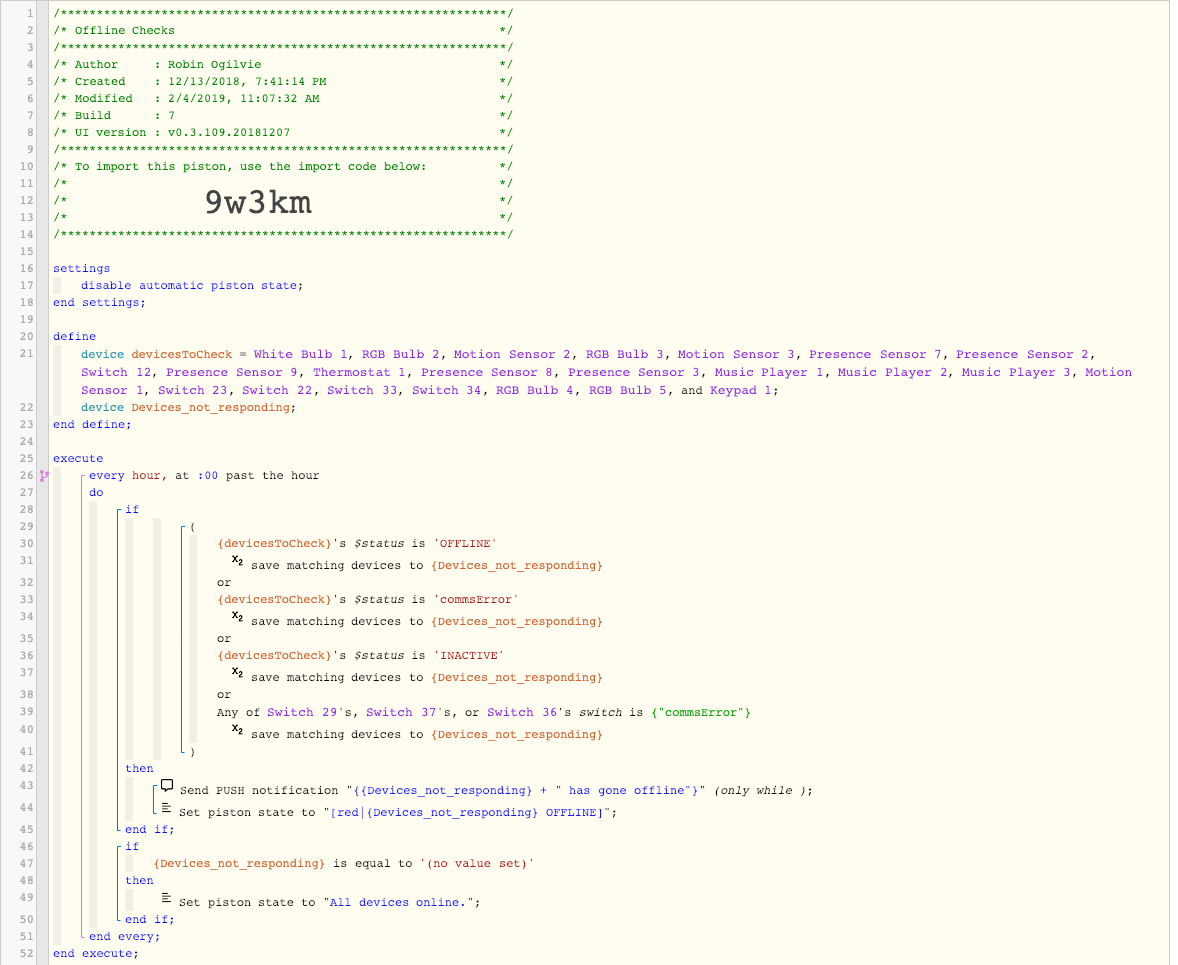Click the 'RGB Bulb 2' device
The height and width of the screenshot is (965, 1178).
pyautogui.click(x=400, y=355)
